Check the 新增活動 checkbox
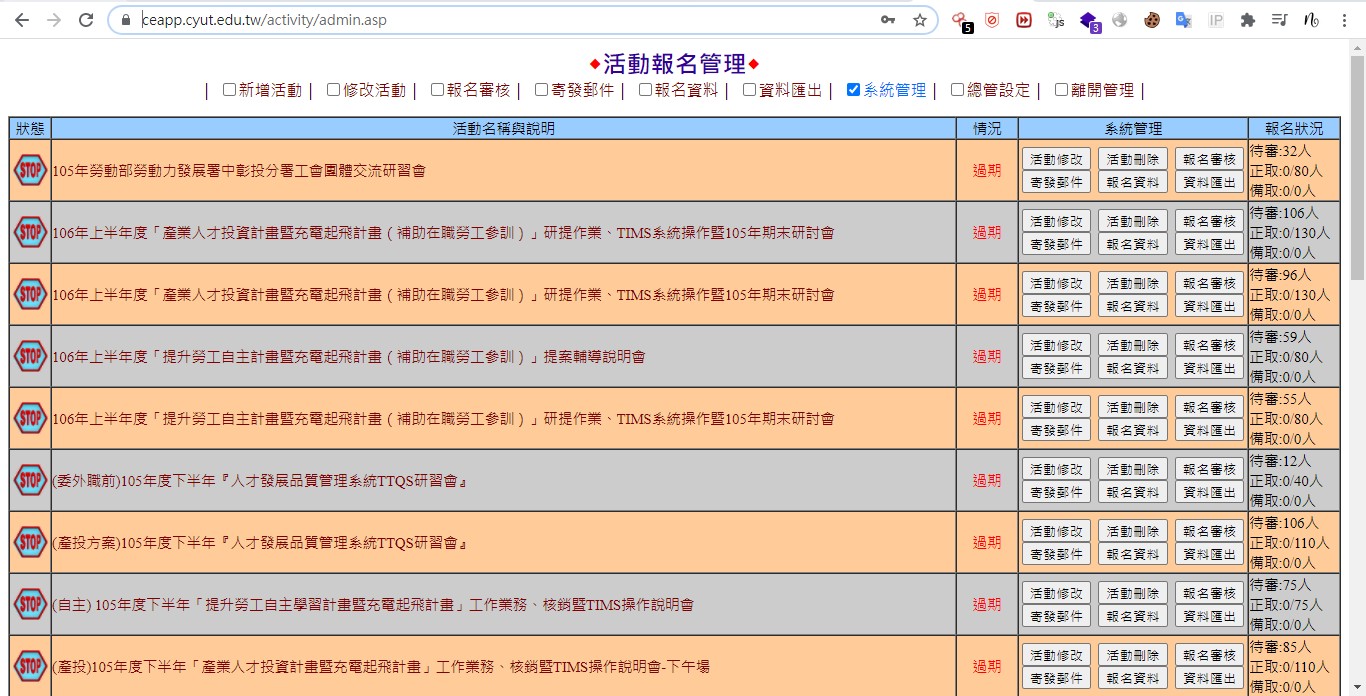 coord(229,90)
